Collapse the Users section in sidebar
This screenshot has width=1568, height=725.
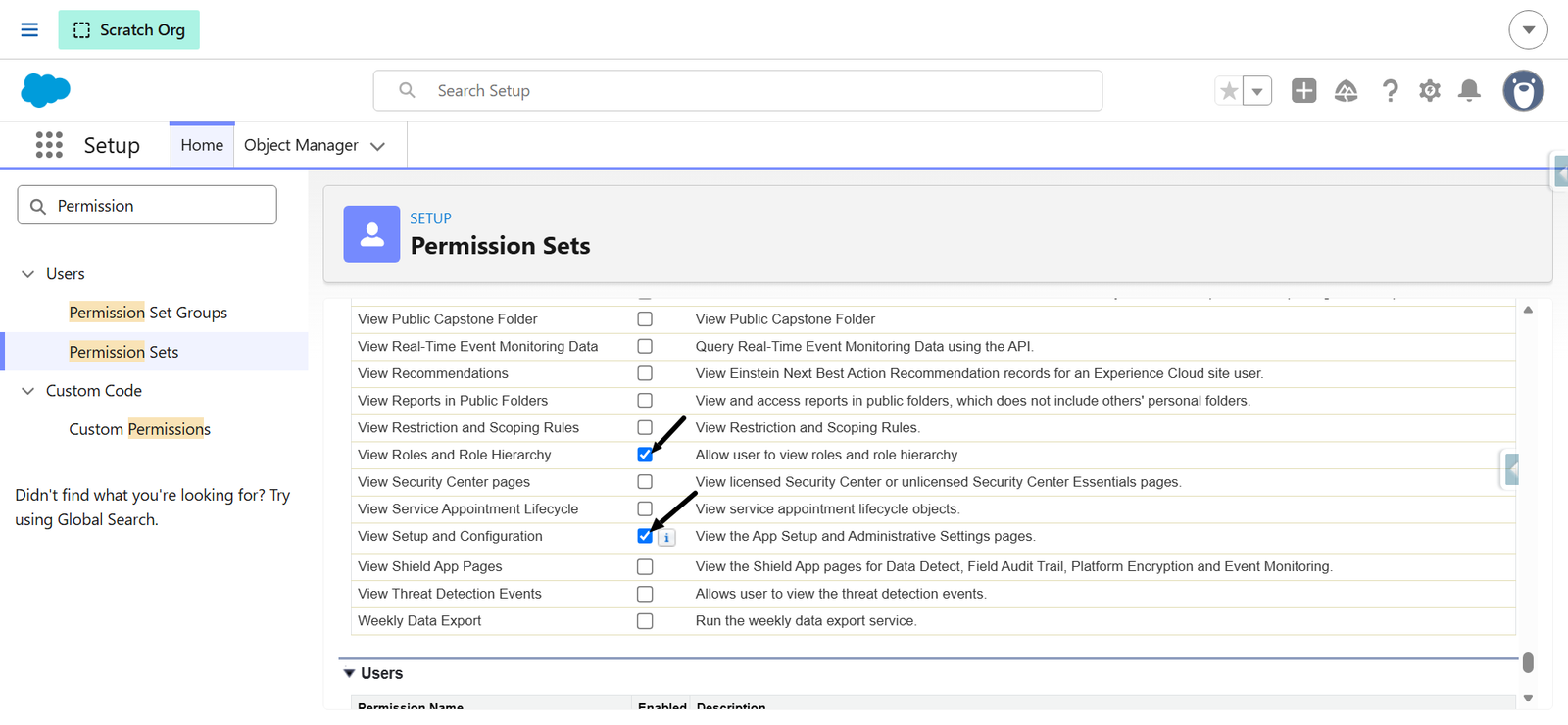click(27, 274)
